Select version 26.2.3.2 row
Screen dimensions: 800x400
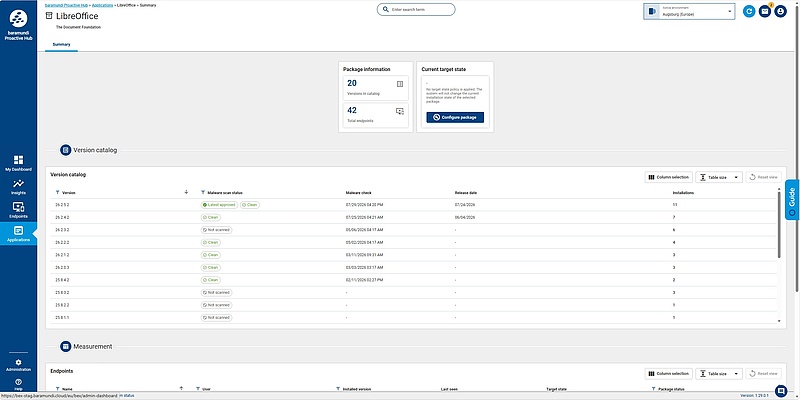413,230
